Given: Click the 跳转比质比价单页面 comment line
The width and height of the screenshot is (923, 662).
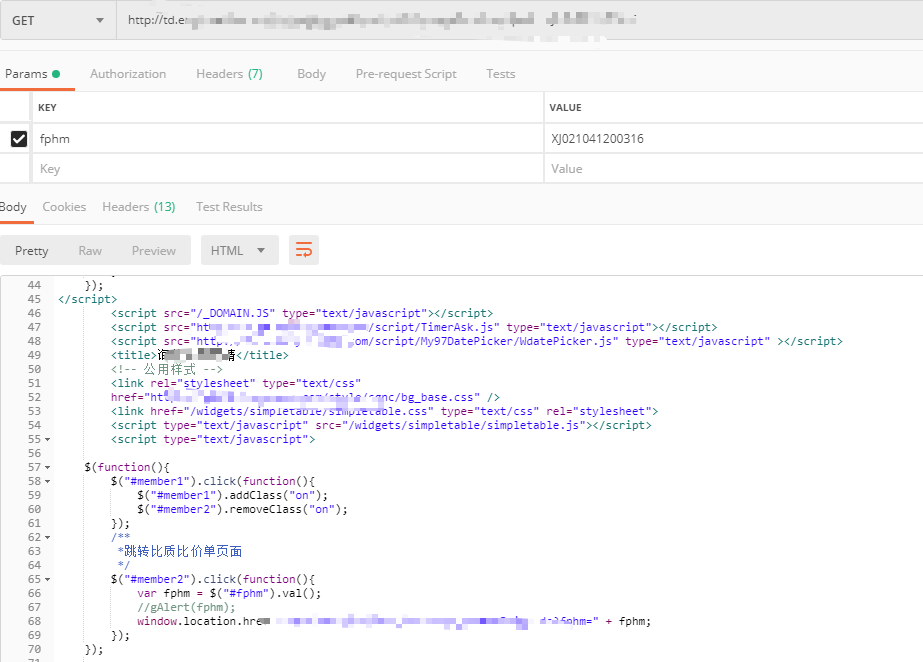Looking at the screenshot, I should pyautogui.click(x=180, y=551).
